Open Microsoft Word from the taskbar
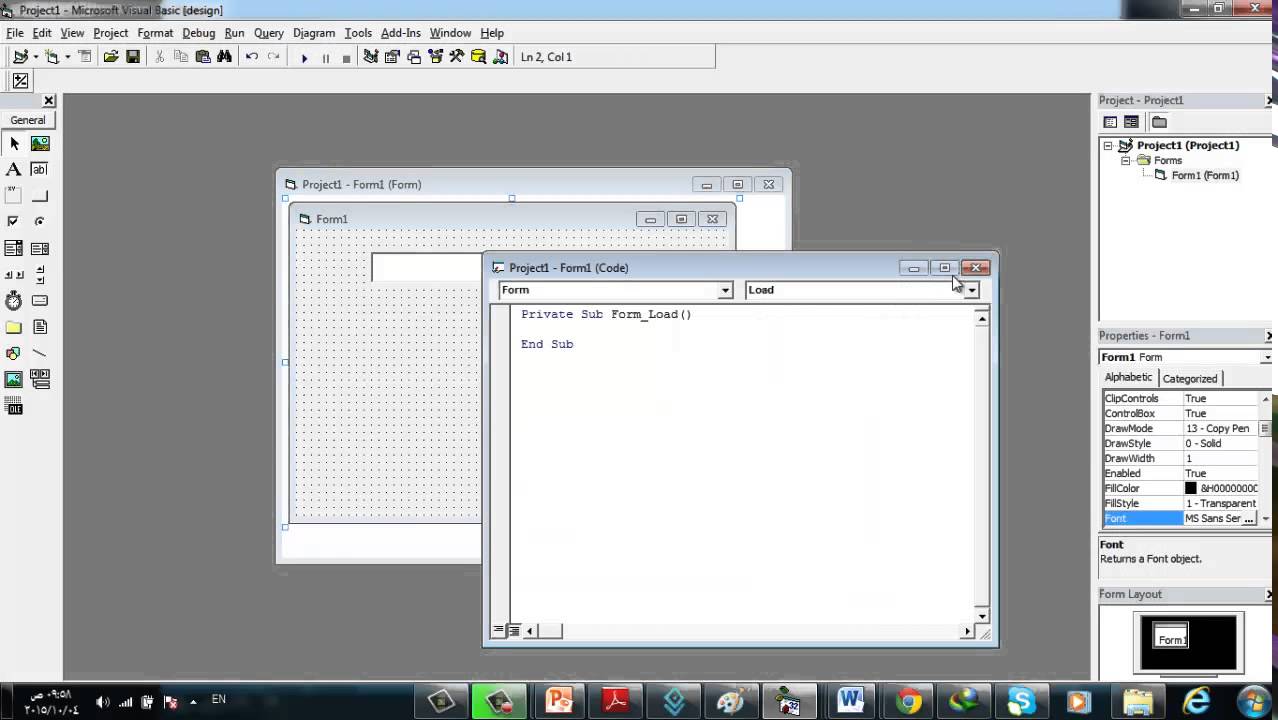The width and height of the screenshot is (1278, 720). [x=851, y=700]
